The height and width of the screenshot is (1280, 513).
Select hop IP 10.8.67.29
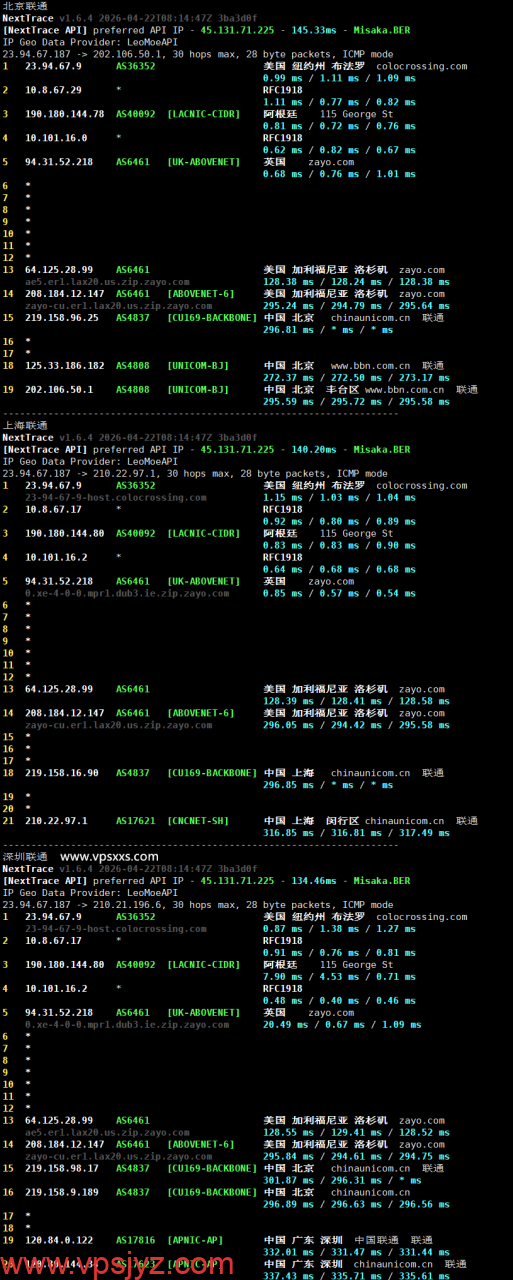[53, 90]
